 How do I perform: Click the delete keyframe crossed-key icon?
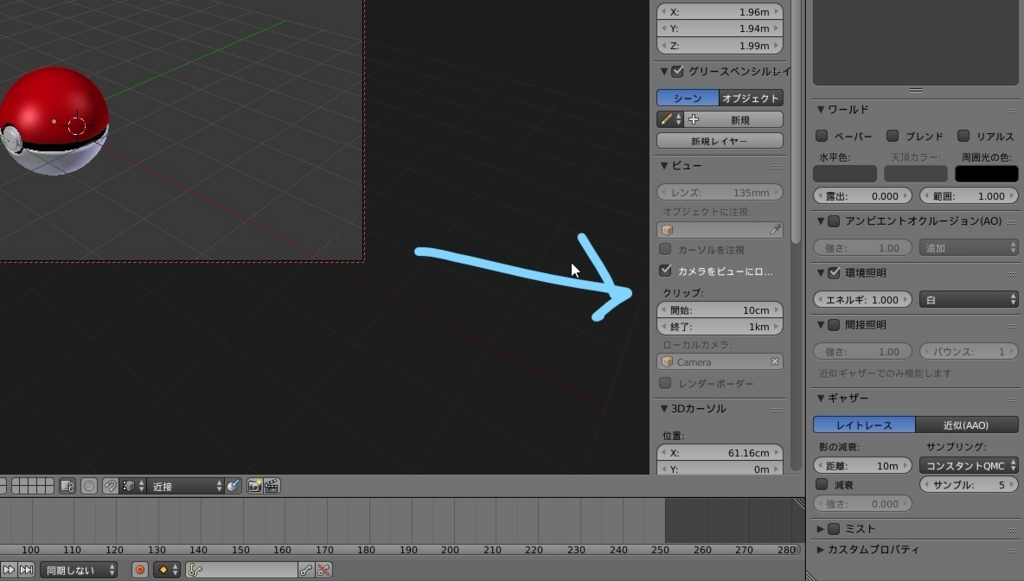[323, 570]
